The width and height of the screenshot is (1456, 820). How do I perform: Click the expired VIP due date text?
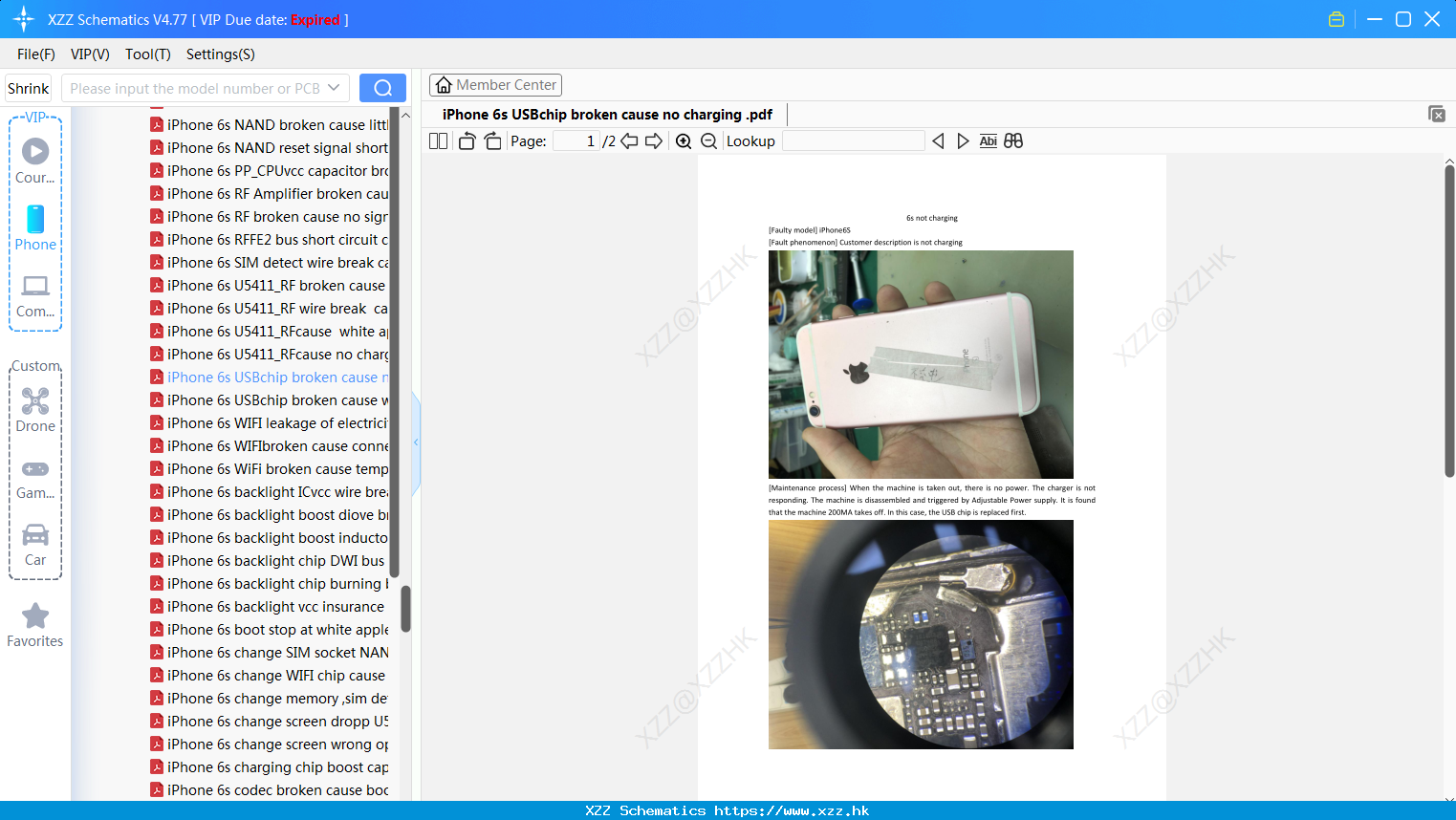315,20
